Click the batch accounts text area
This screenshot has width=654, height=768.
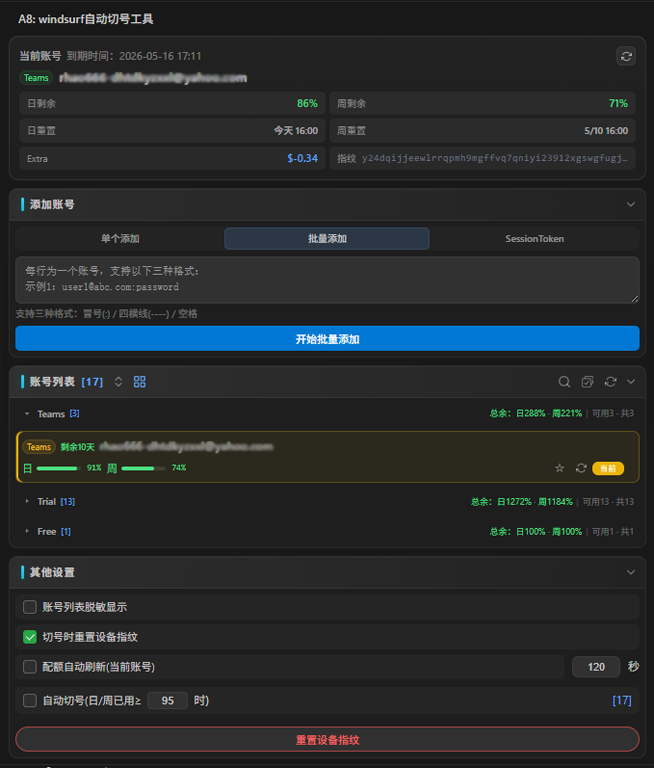tap(327, 280)
